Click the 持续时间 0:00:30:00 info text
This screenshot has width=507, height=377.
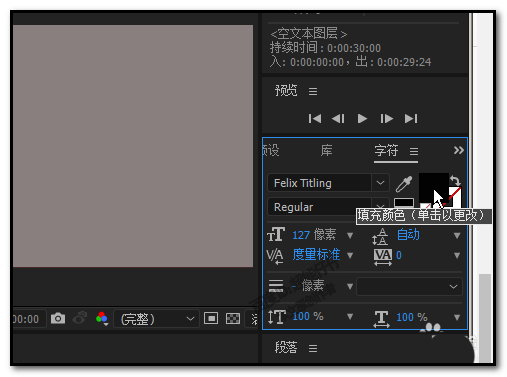[x=325, y=48]
